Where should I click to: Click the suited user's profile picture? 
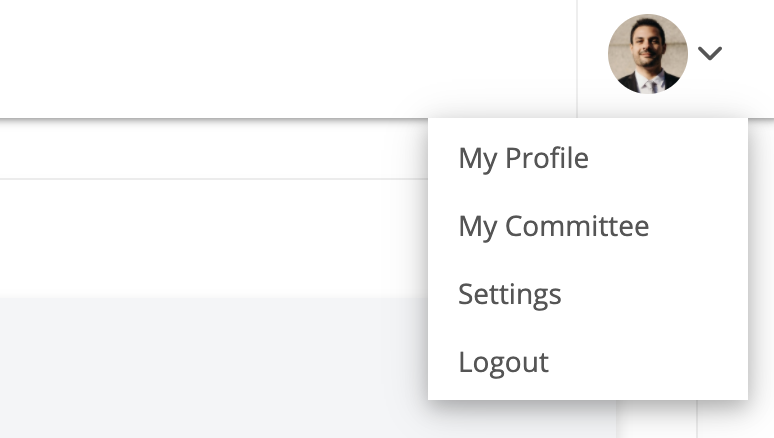pos(648,54)
